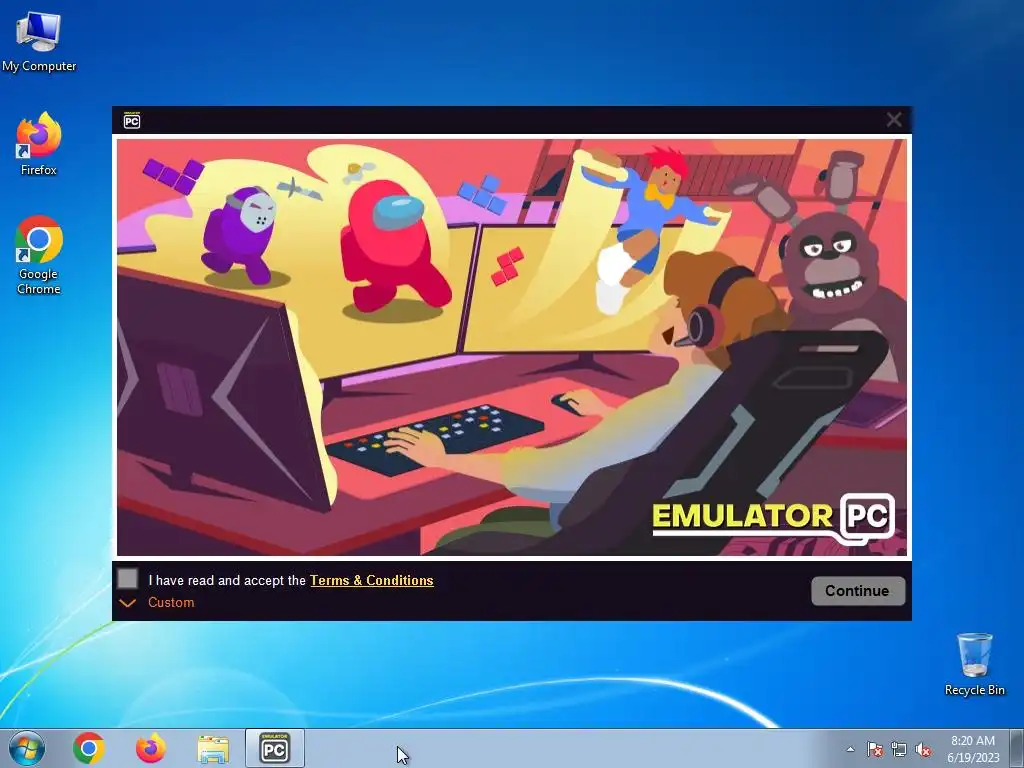The image size is (1024, 768).
Task: Tick the Terms & Conditions acceptance checkbox
Action: point(128,579)
